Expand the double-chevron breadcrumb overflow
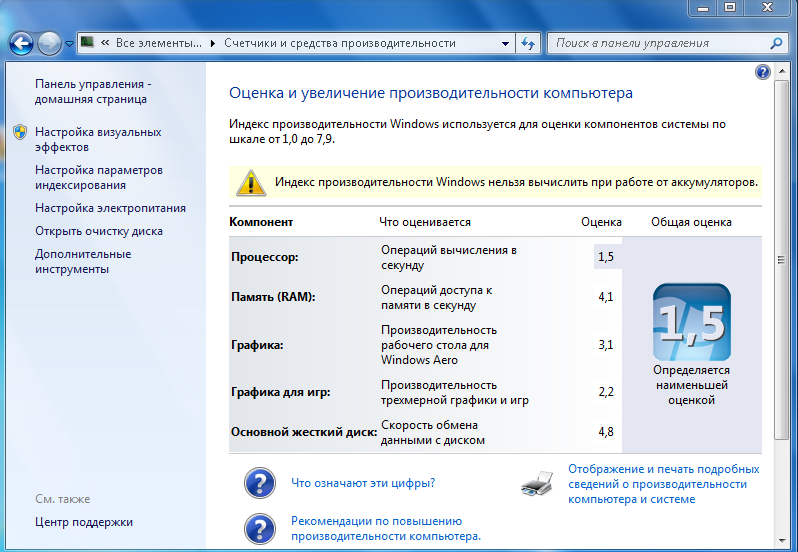Viewport: 798px width, 552px height. coord(105,43)
